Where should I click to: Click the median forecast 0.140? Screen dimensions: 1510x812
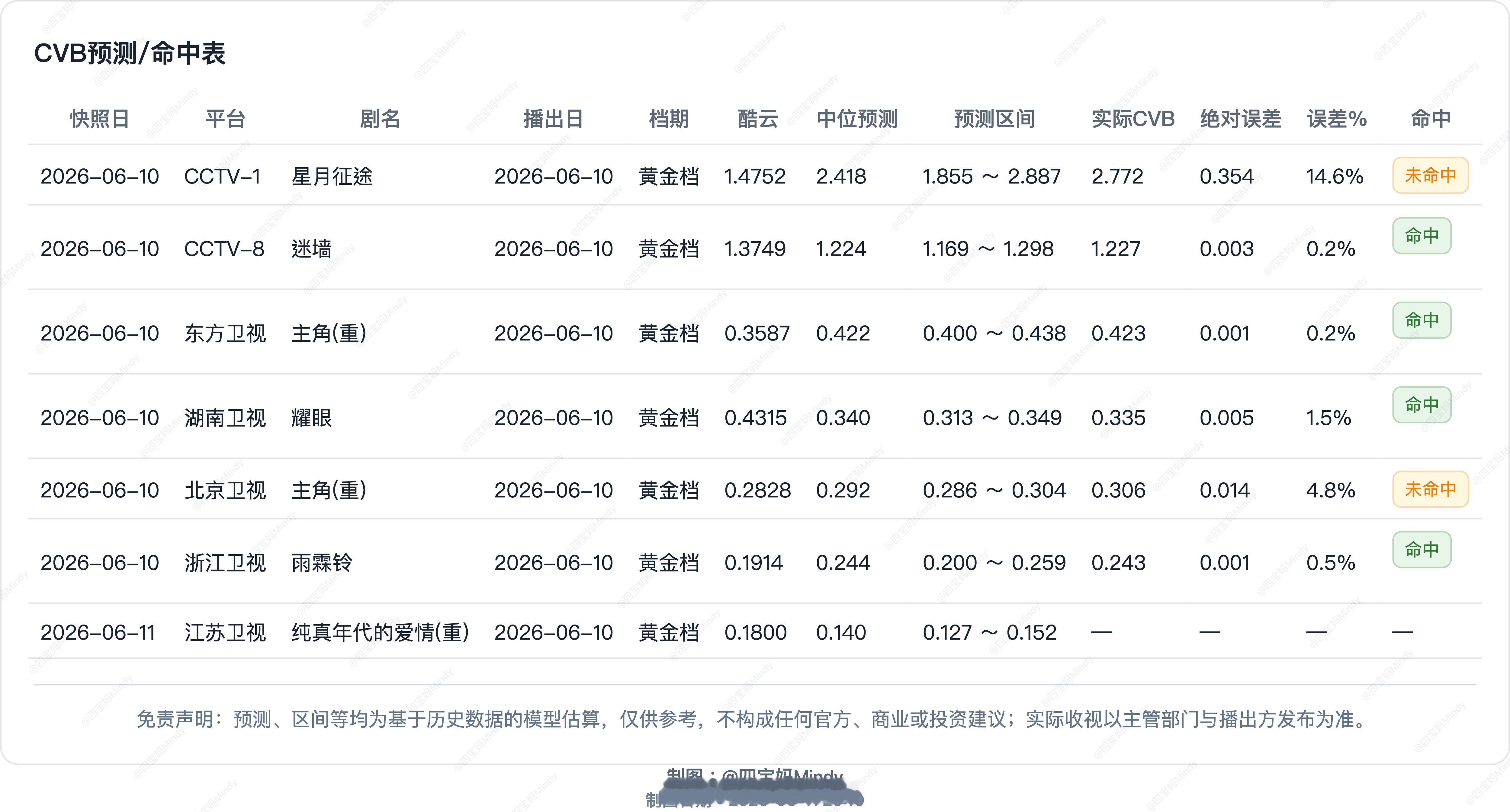pyautogui.click(x=840, y=633)
